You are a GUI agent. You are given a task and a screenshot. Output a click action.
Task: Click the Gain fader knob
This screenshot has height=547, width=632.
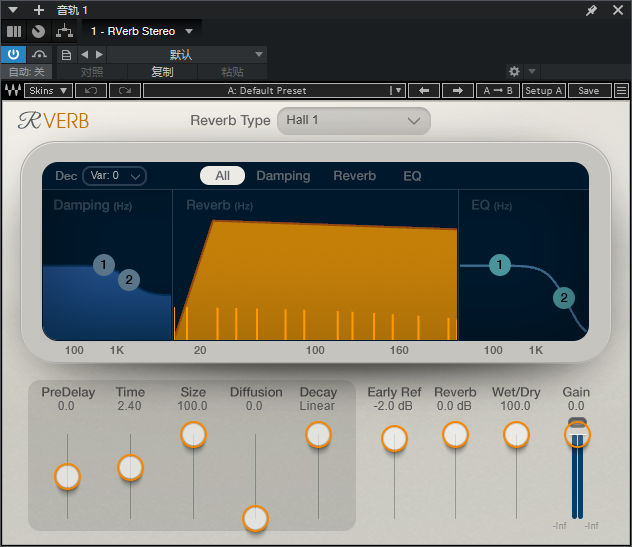[577, 435]
